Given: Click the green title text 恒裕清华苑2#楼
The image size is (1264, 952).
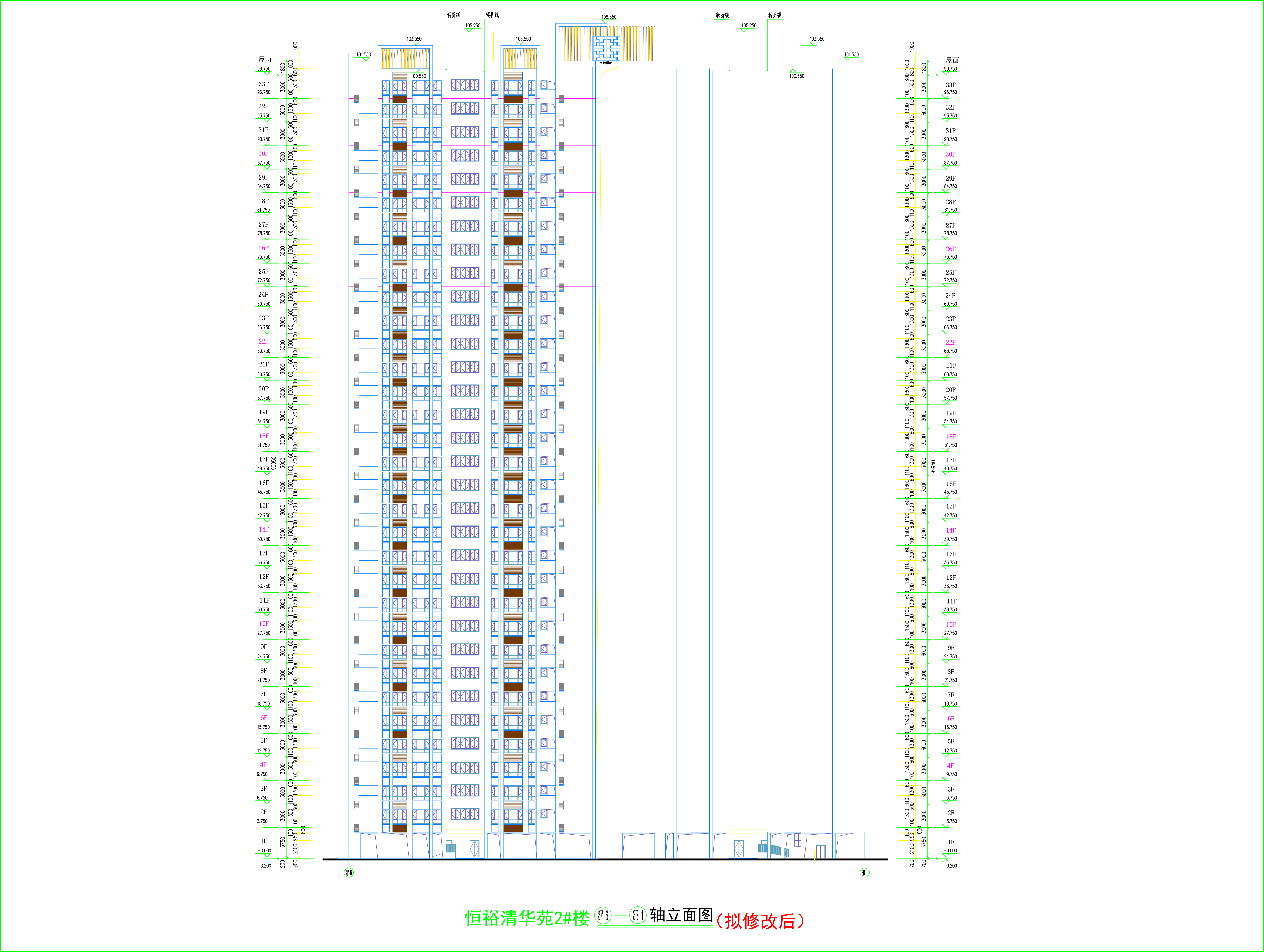Looking at the screenshot, I should 527,918.
